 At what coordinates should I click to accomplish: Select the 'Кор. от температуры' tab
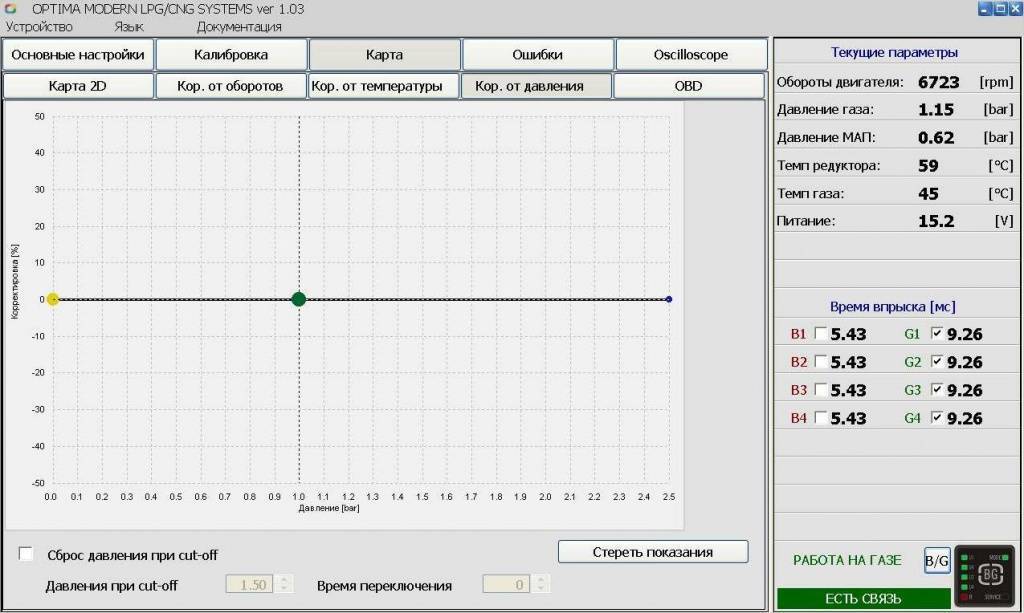click(383, 86)
